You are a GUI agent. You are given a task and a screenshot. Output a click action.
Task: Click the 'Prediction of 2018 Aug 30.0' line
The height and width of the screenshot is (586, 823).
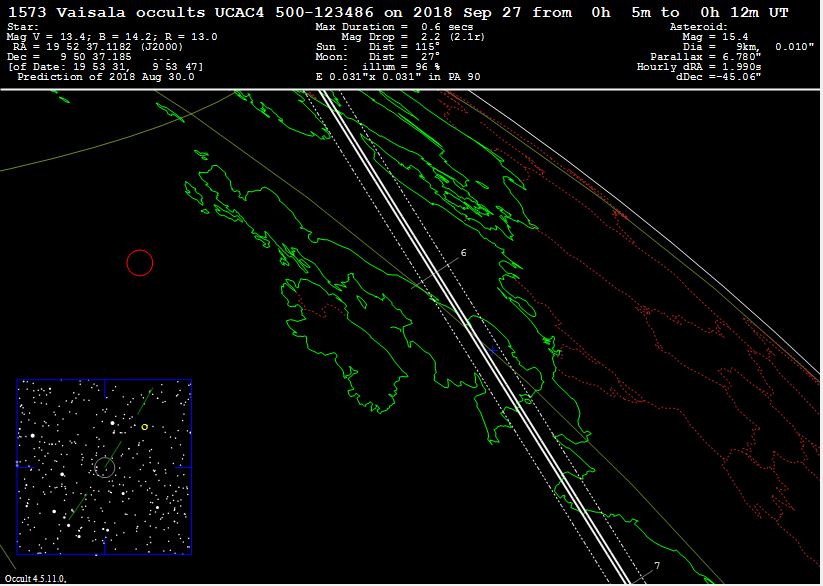click(105, 77)
